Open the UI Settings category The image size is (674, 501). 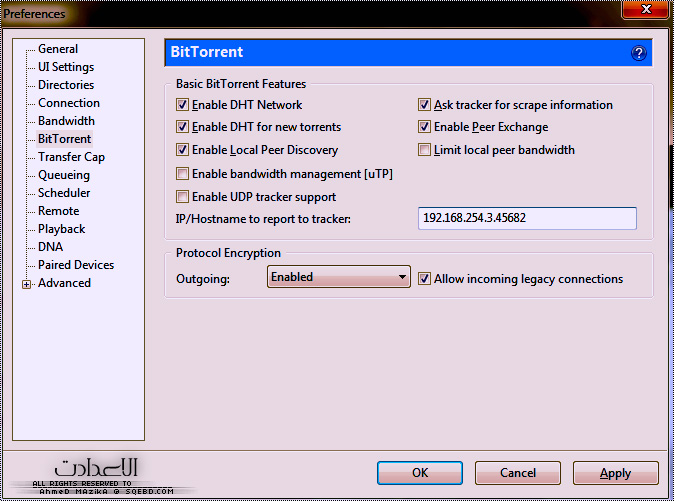(x=66, y=67)
